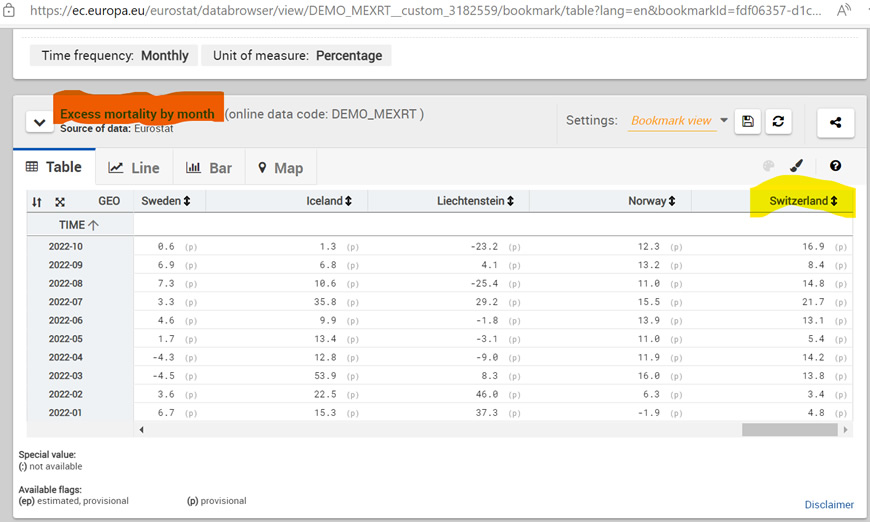Screen dimensions: 870x522
Task: Click the expand table fullscreen icon
Action: coord(60,201)
